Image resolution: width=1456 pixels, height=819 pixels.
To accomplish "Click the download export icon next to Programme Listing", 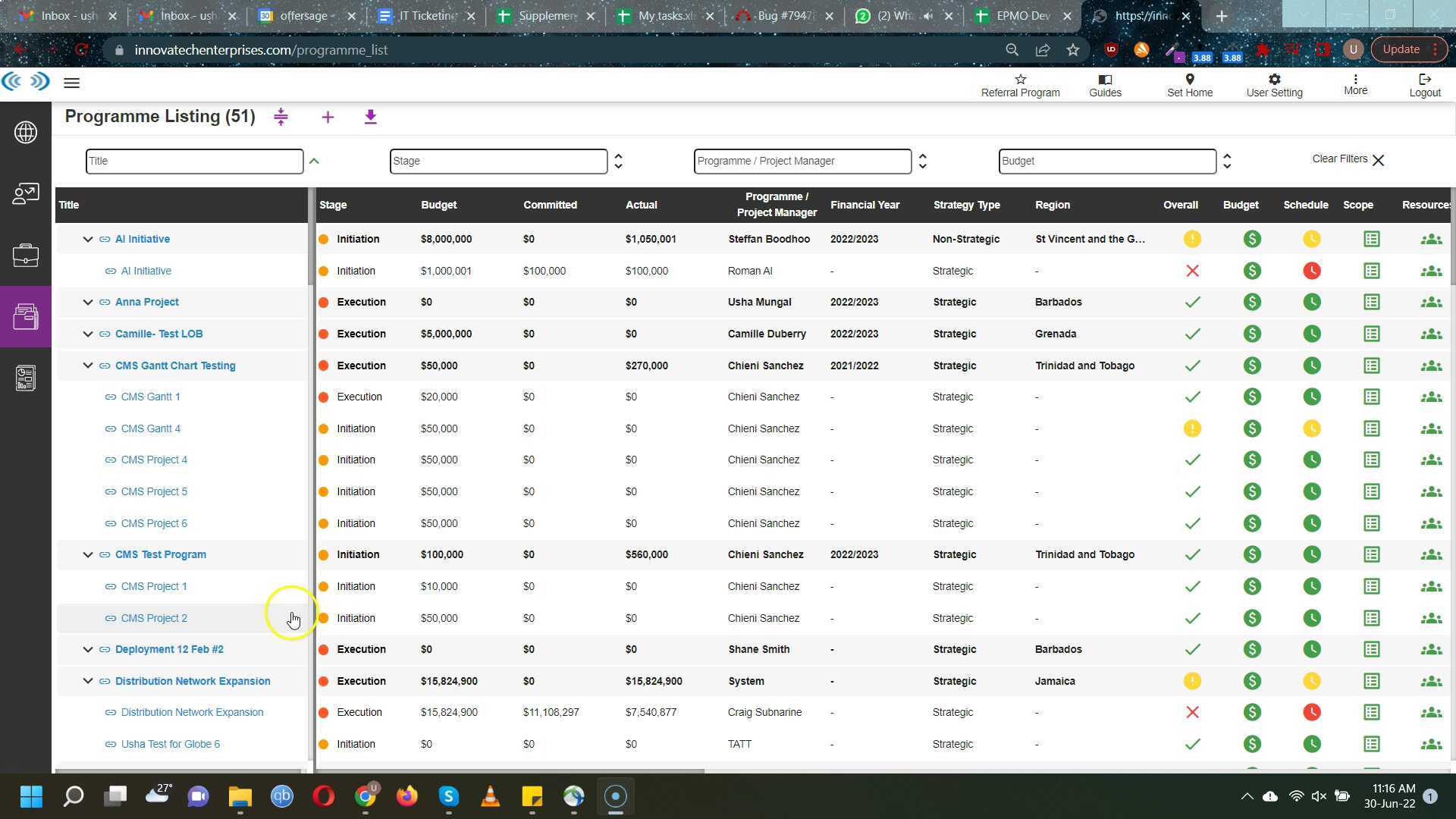I will [371, 117].
